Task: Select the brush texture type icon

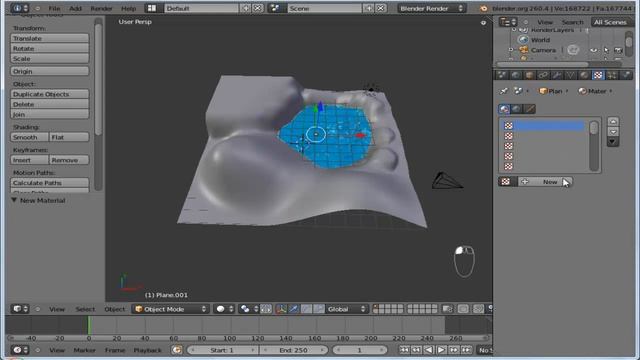Action: [529, 109]
